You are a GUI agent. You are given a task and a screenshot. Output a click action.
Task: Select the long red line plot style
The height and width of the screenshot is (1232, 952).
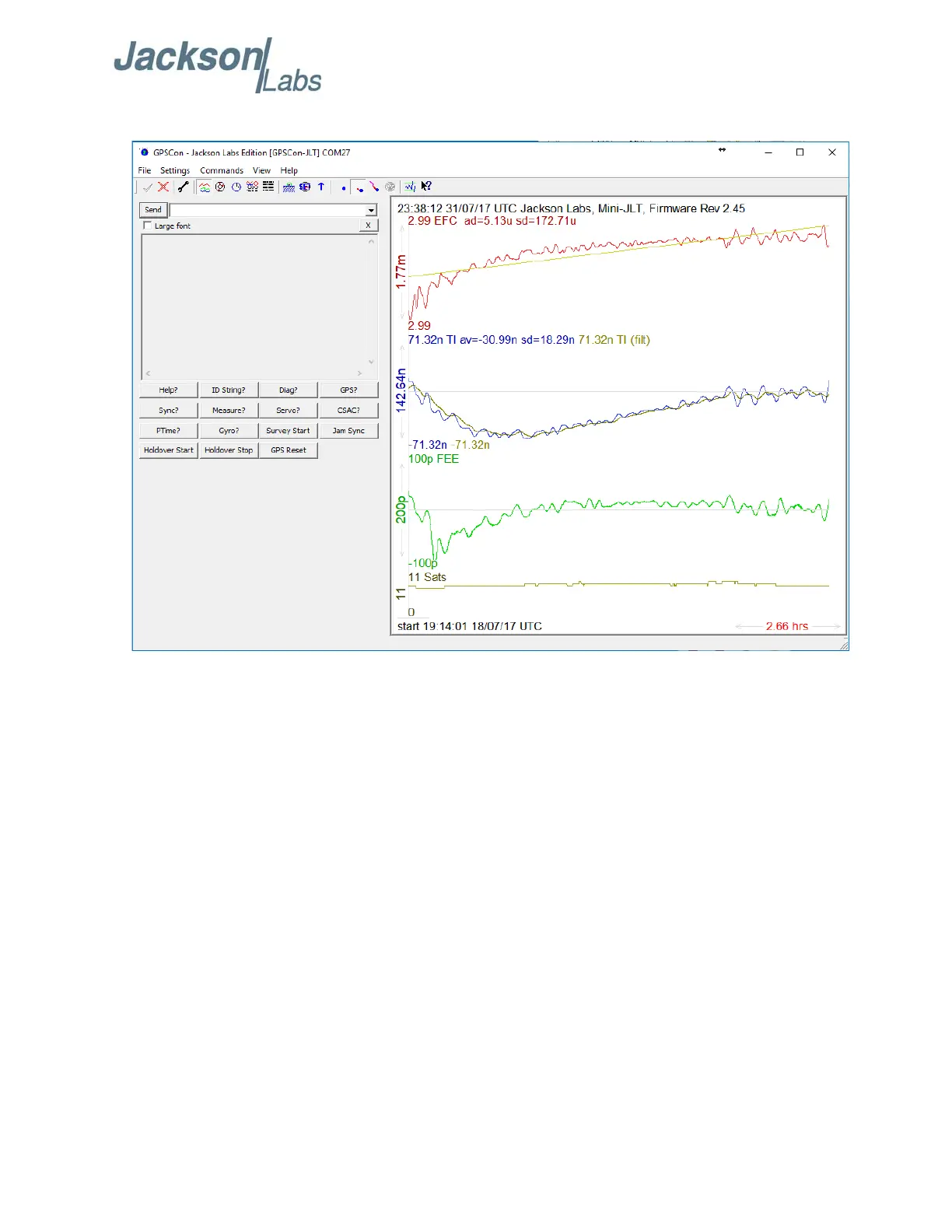pyautogui.click(x=374, y=187)
